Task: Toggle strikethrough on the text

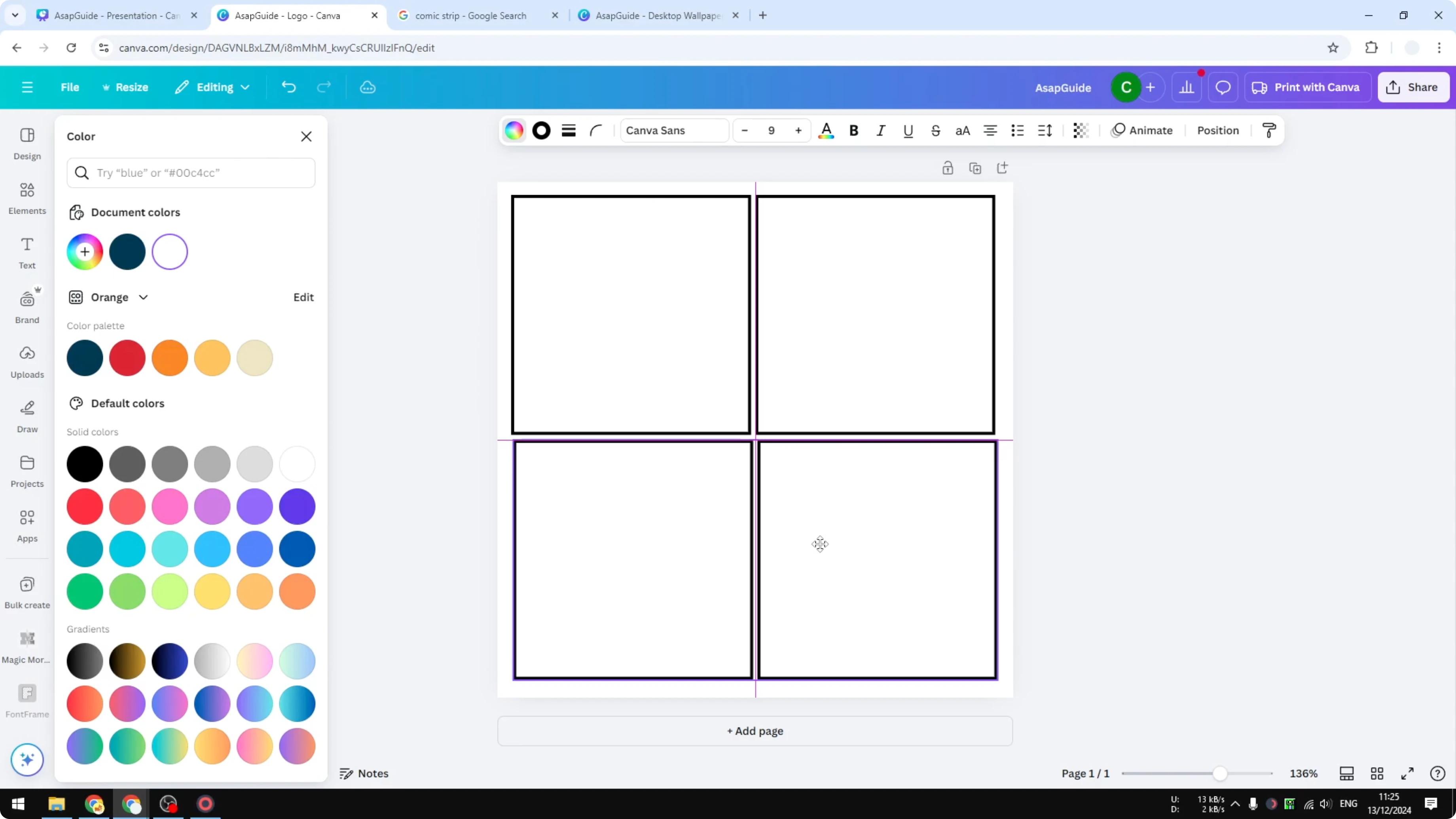Action: click(x=935, y=131)
